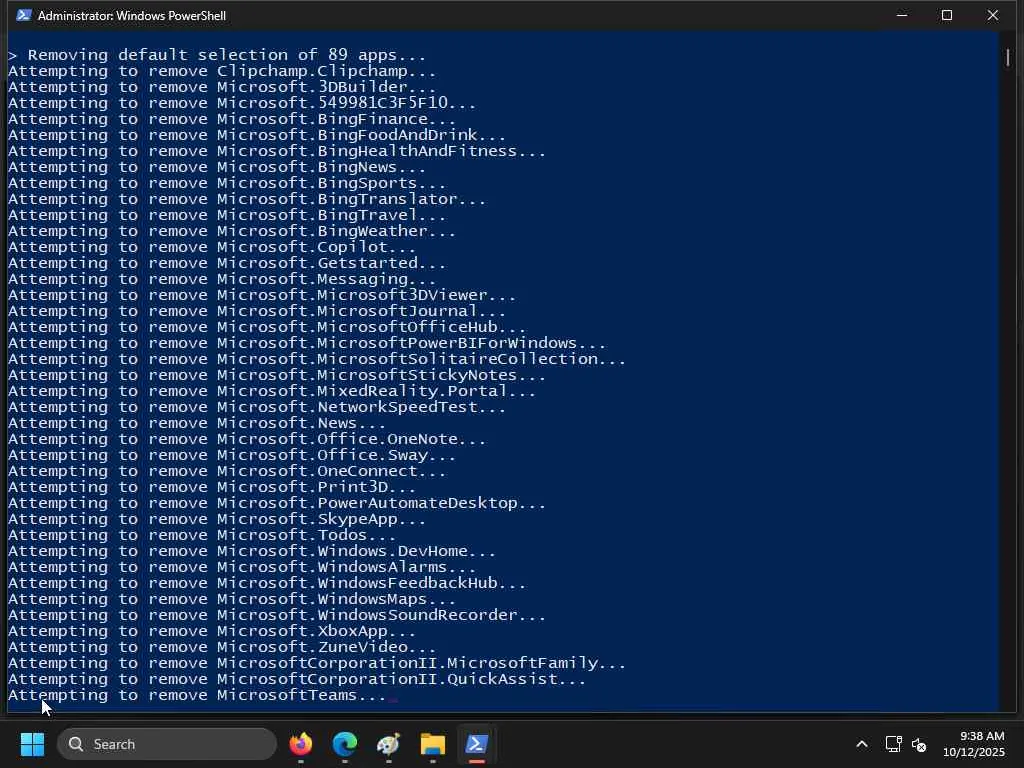The image size is (1024, 768).
Task: Launch Firefox from the taskbar
Action: coord(300,744)
